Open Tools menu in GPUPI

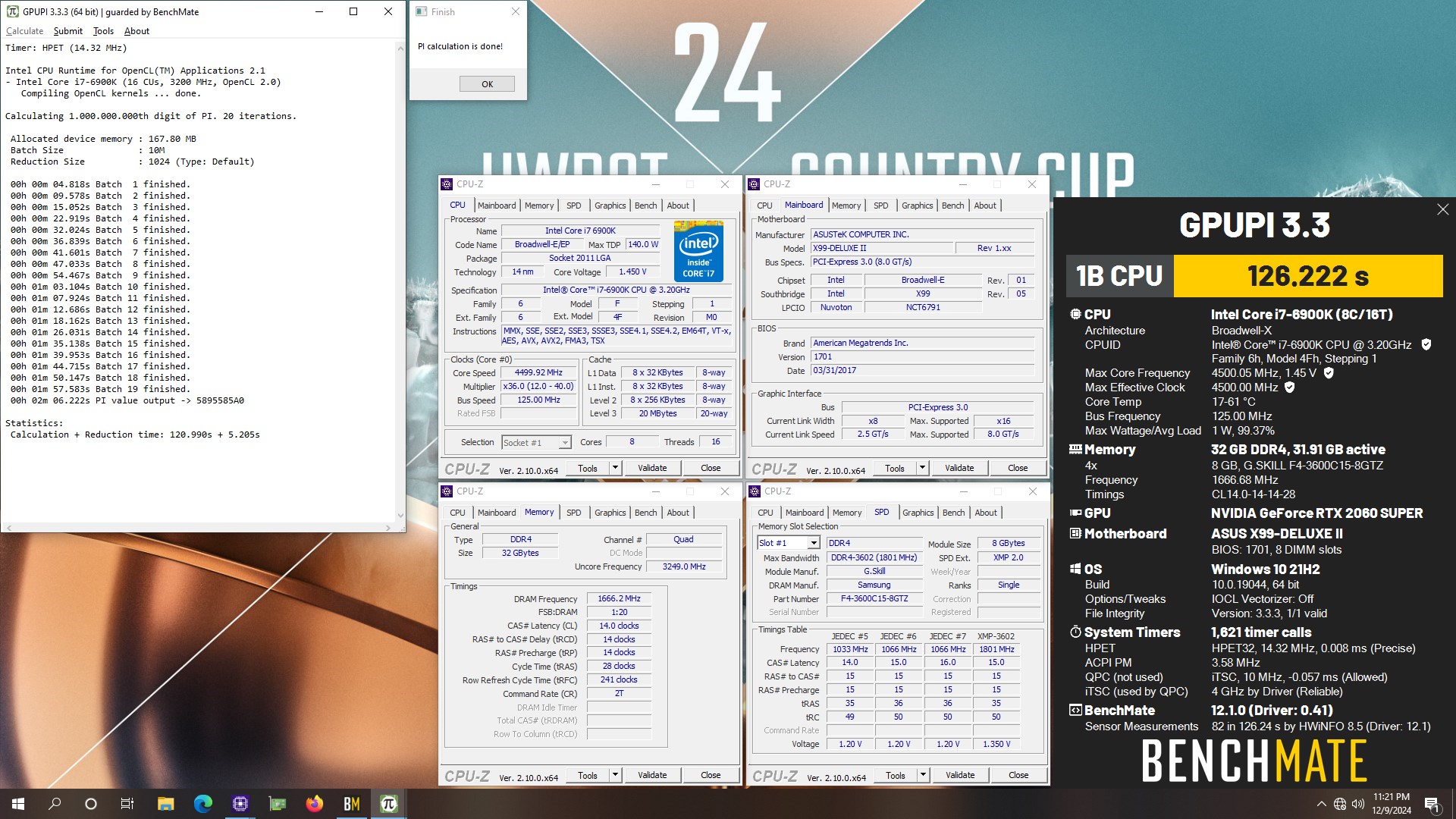pos(103,31)
